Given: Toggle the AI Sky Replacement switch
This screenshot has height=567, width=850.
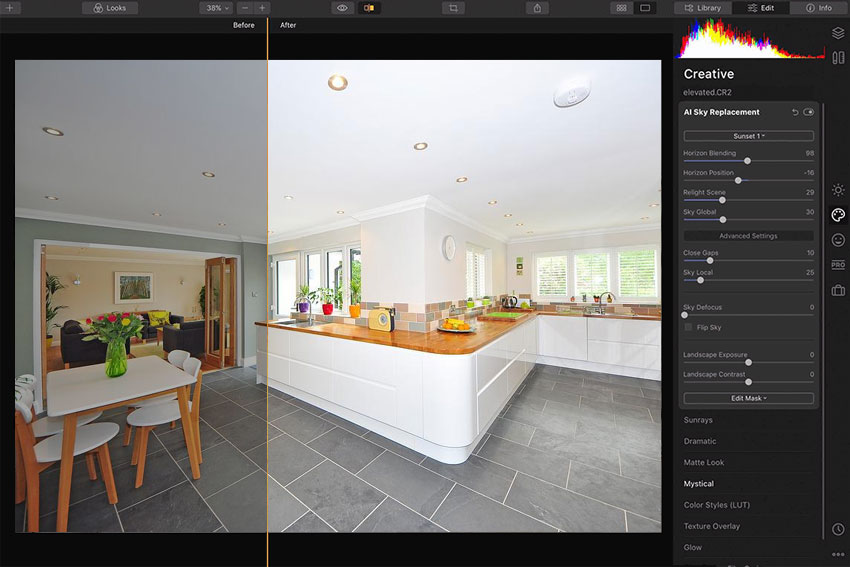Looking at the screenshot, I should click(808, 112).
